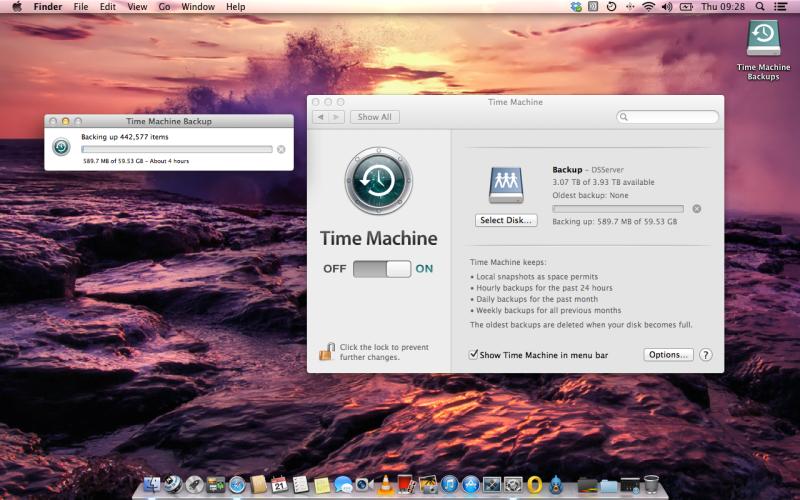Click the System Preferences search field
The image size is (800, 500).
pos(667,117)
